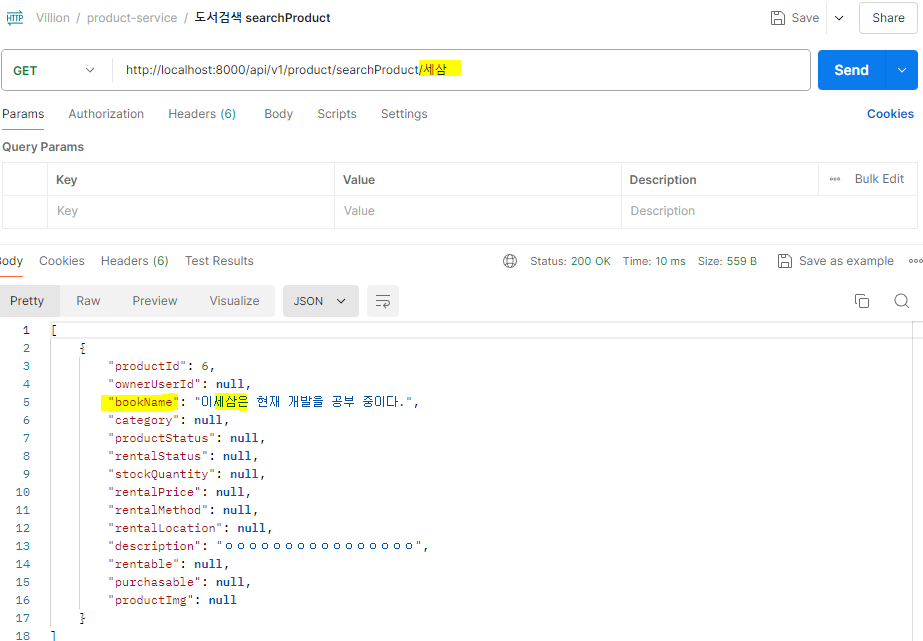Click the 도서검색 searchProduct request title
Viewport: 923px width, 641px height.
[x=263, y=18]
